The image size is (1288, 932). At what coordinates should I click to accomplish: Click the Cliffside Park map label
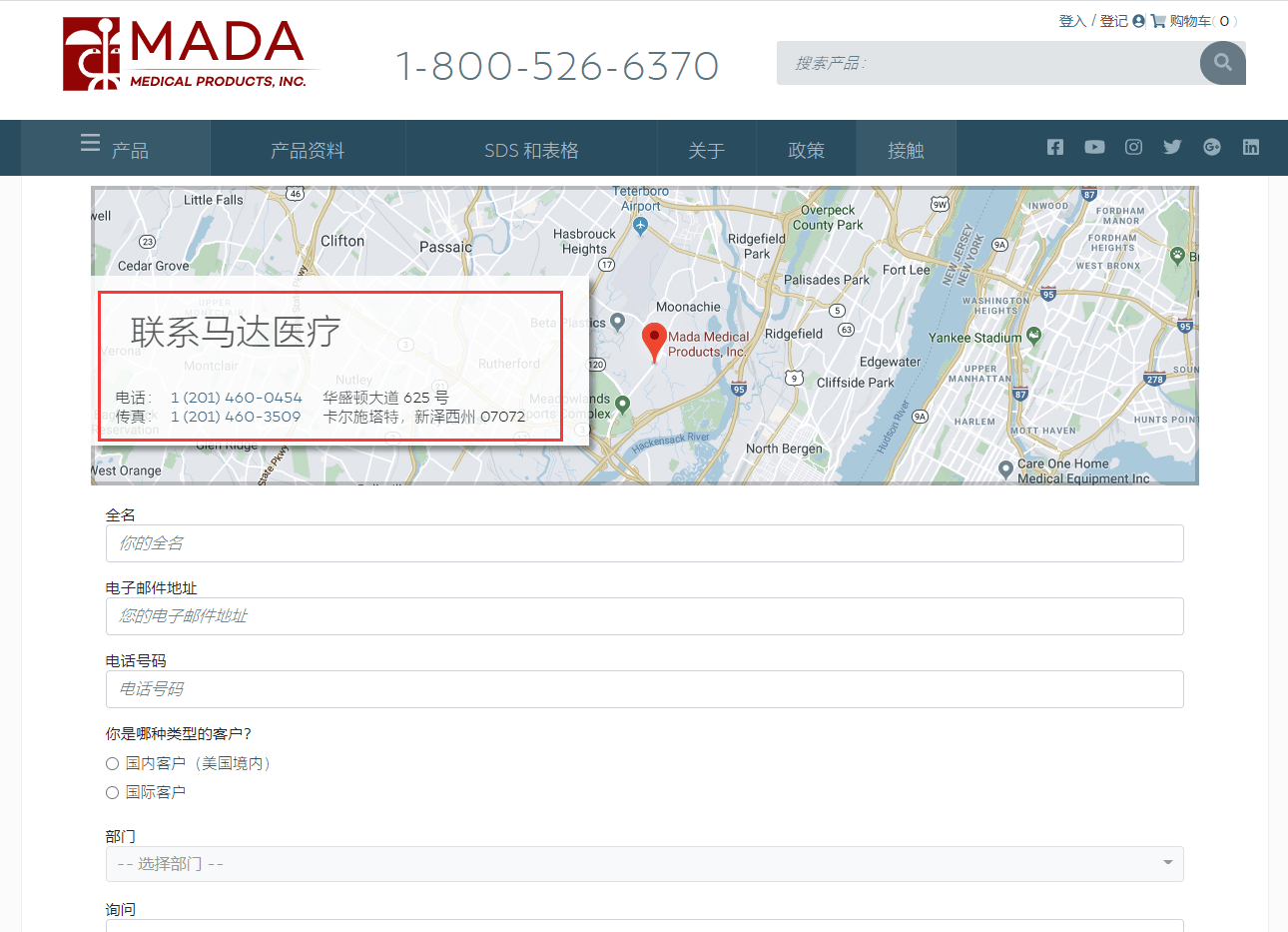[x=855, y=383]
